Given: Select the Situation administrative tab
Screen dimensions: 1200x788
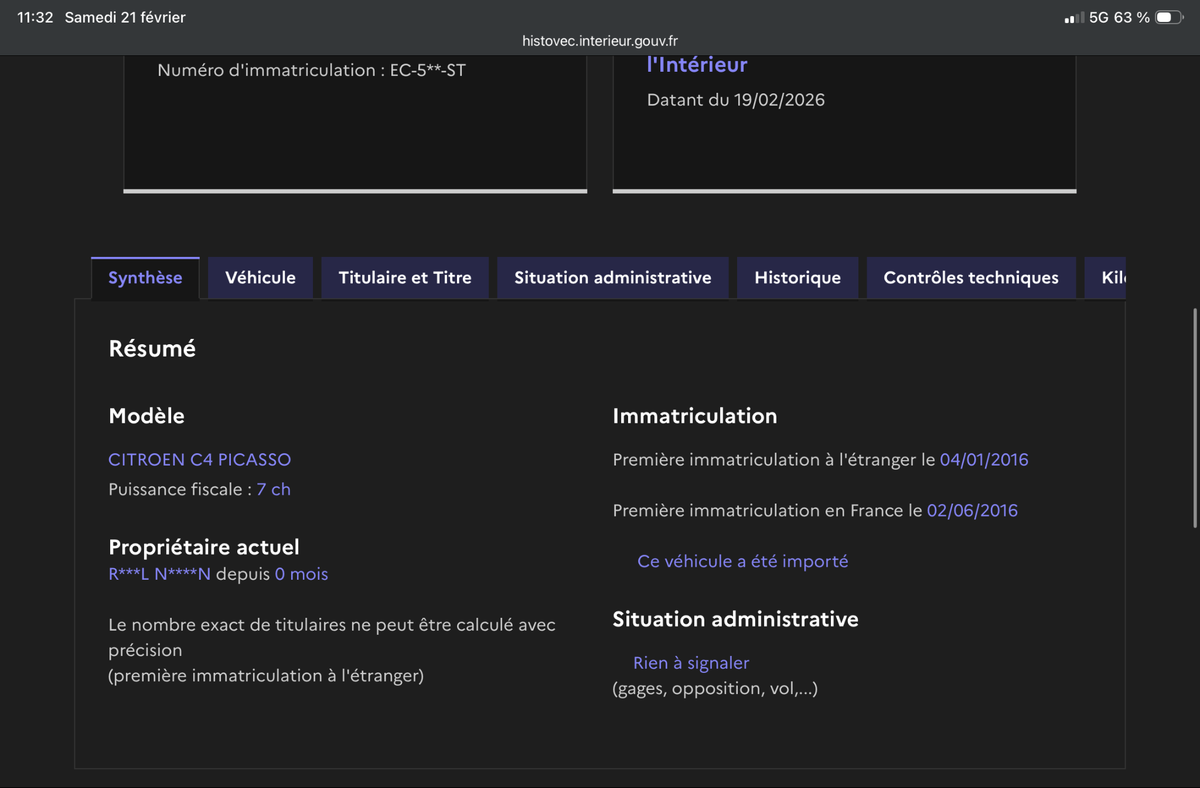Looking at the screenshot, I should (x=612, y=277).
